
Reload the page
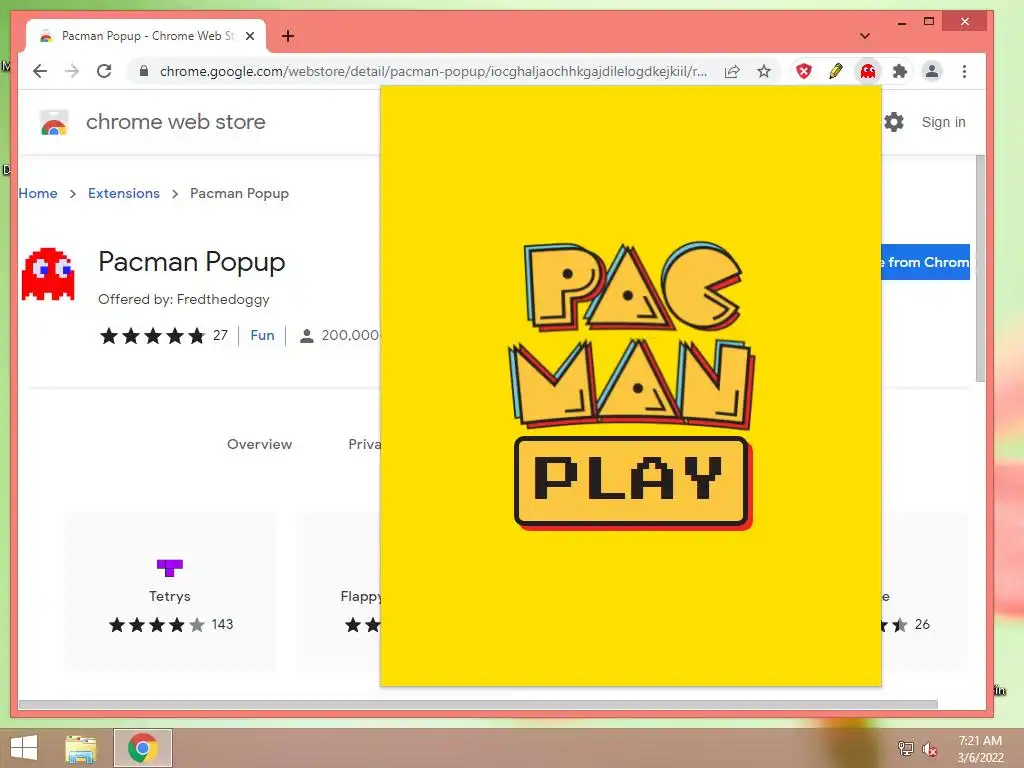point(104,71)
